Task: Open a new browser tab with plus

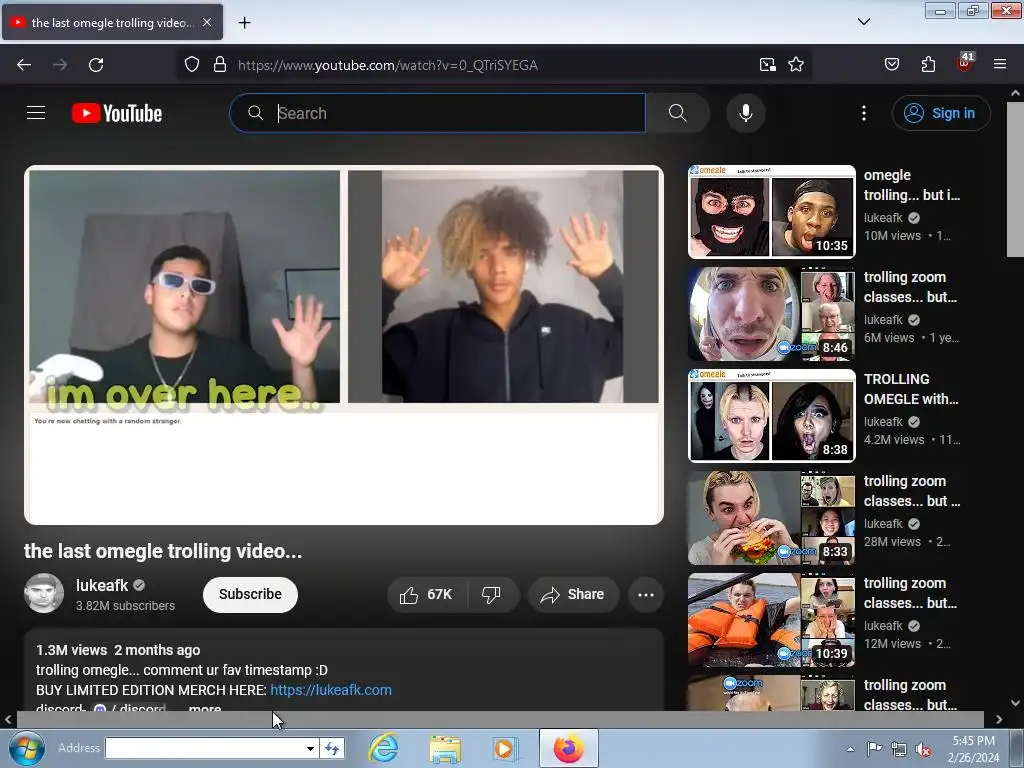Action: tap(244, 22)
